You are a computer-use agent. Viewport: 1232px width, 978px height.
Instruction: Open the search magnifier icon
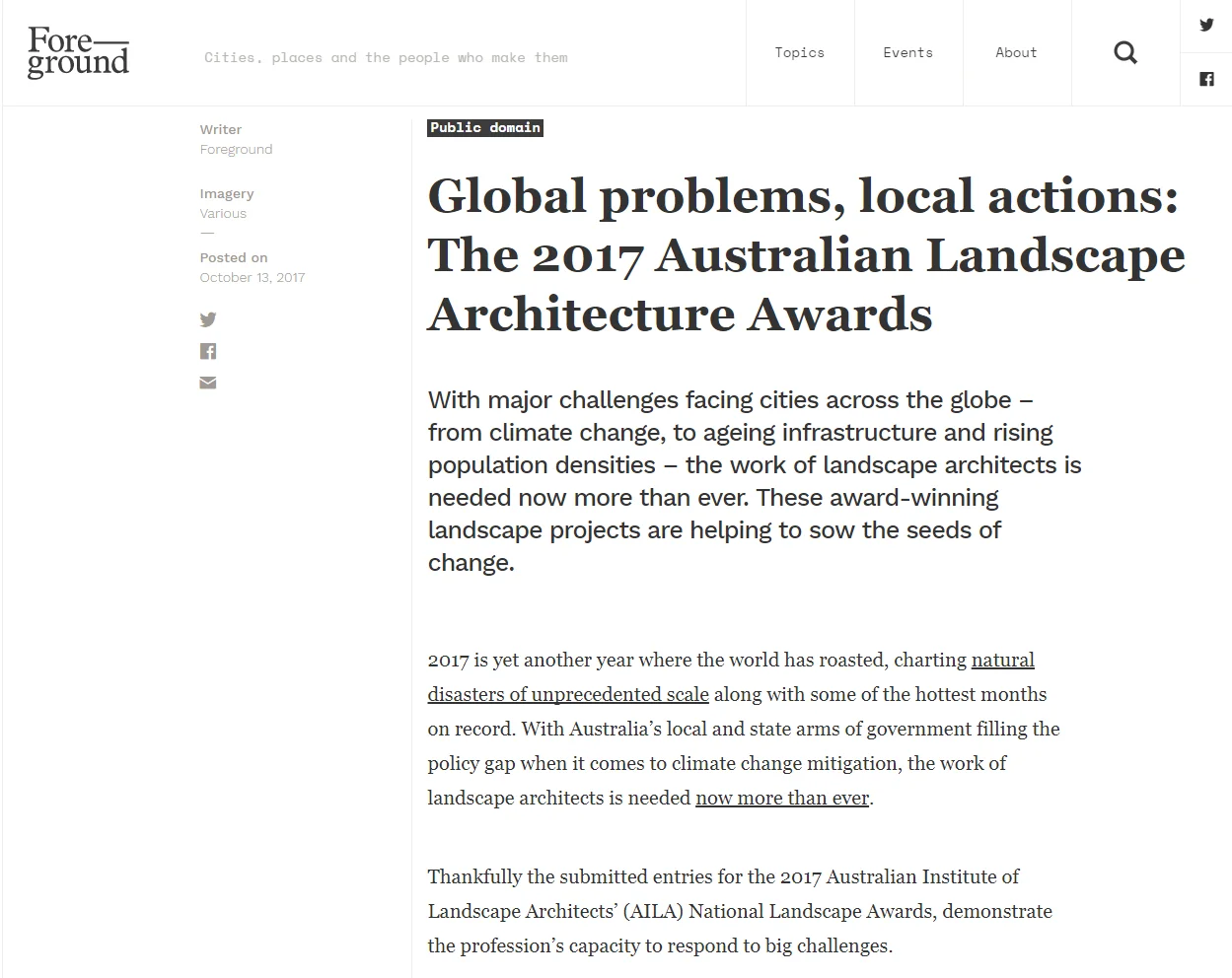[x=1125, y=52]
